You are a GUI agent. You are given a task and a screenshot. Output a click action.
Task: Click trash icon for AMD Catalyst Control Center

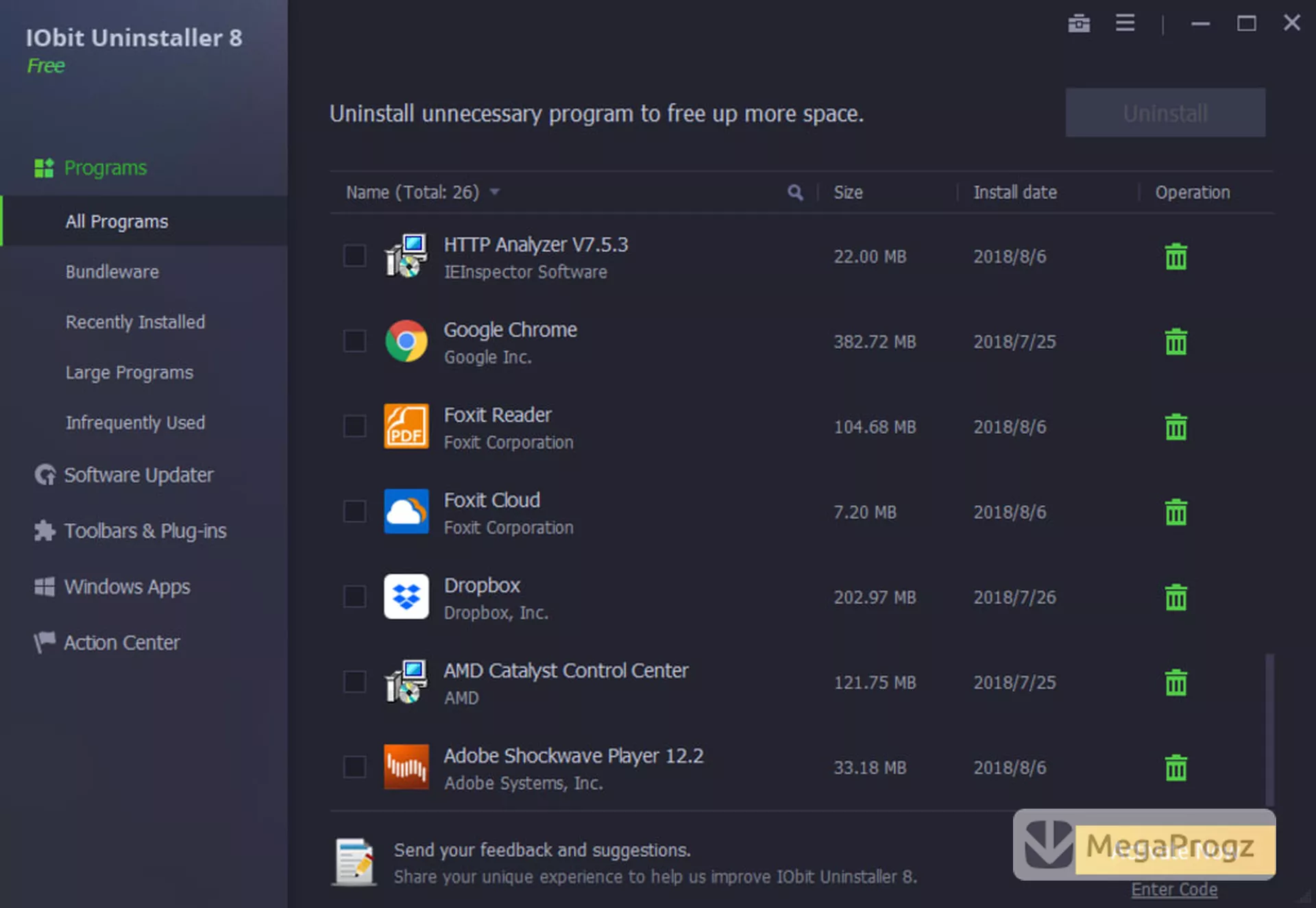click(1175, 683)
